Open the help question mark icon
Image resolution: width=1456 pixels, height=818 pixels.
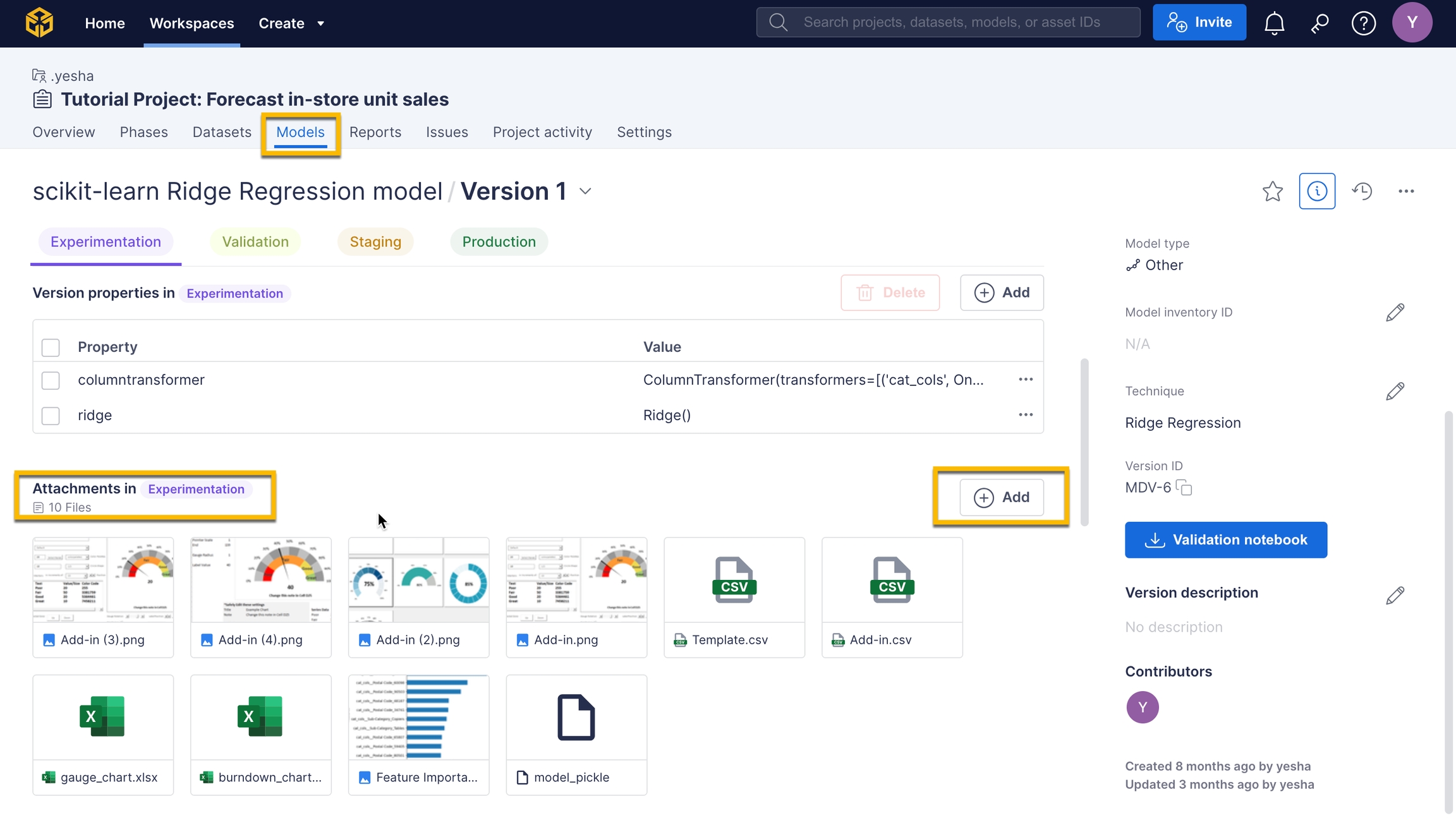1363,23
